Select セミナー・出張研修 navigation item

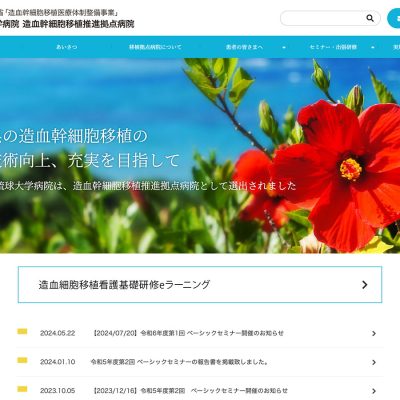333,47
